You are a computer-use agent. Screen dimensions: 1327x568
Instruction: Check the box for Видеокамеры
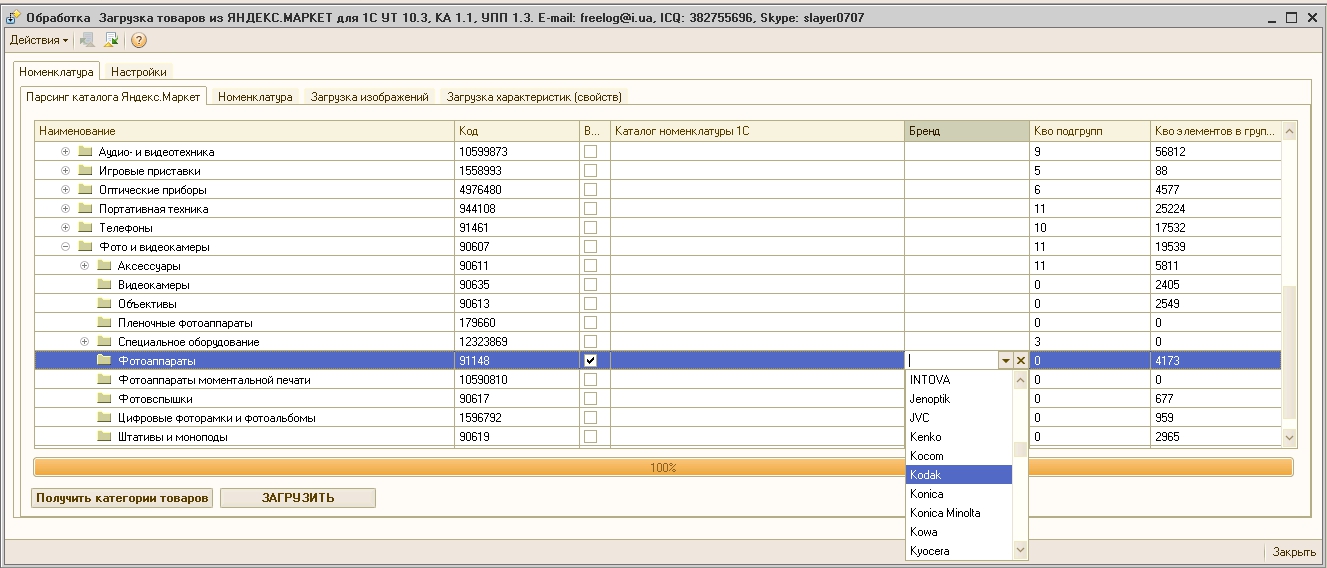tap(590, 285)
